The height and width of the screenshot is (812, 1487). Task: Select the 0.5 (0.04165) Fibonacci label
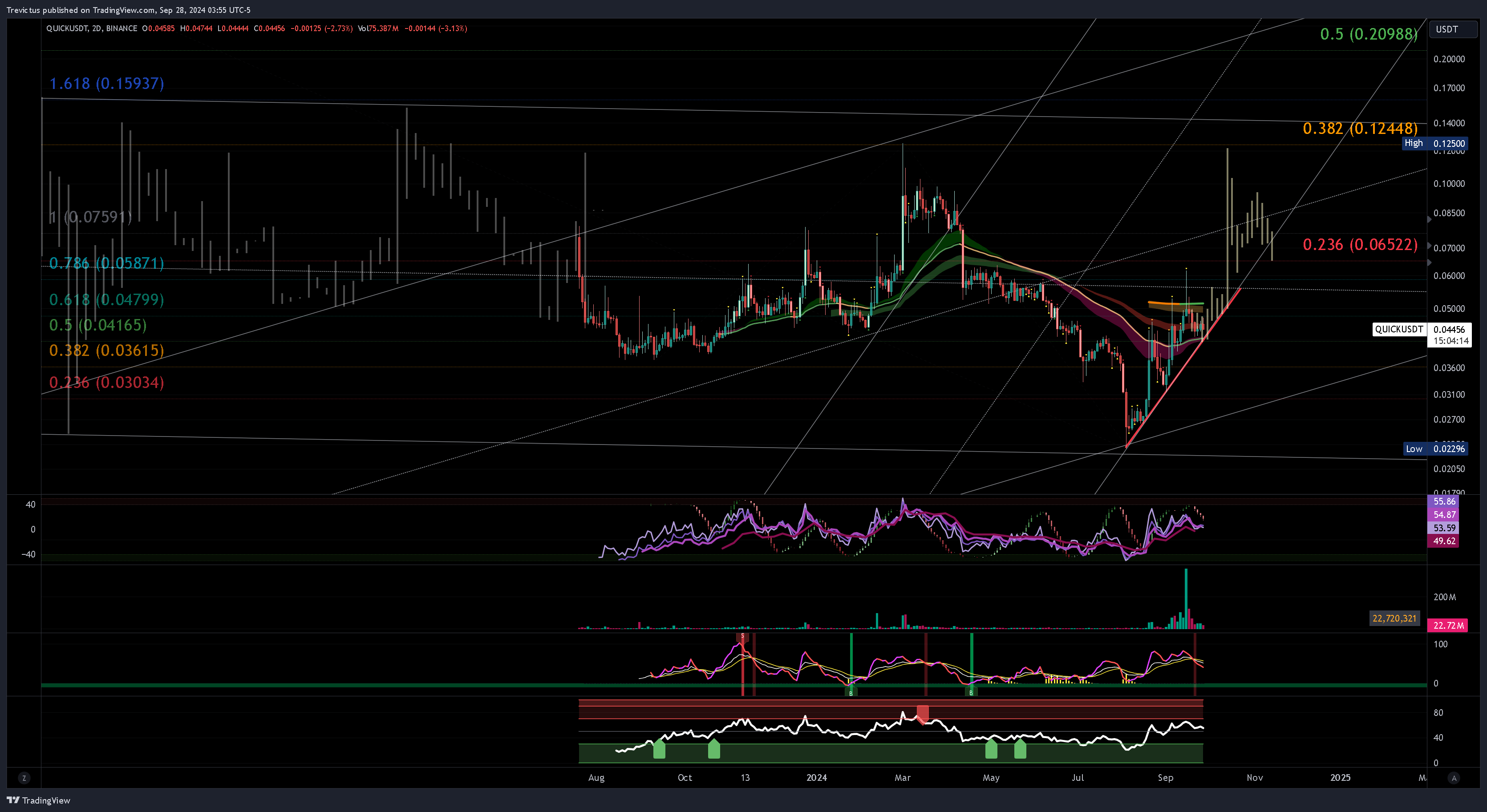(98, 325)
